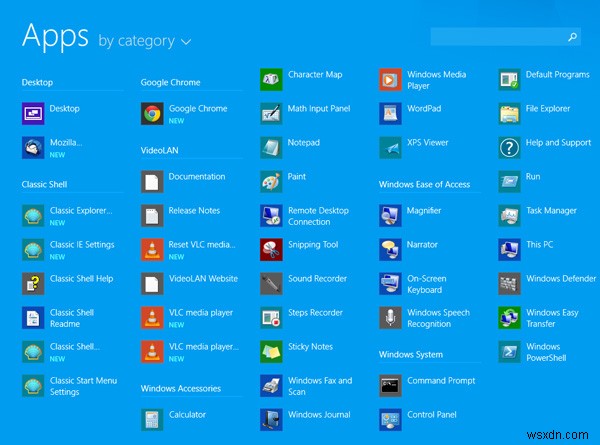Open XPS Viewer icon

[x=390, y=148]
